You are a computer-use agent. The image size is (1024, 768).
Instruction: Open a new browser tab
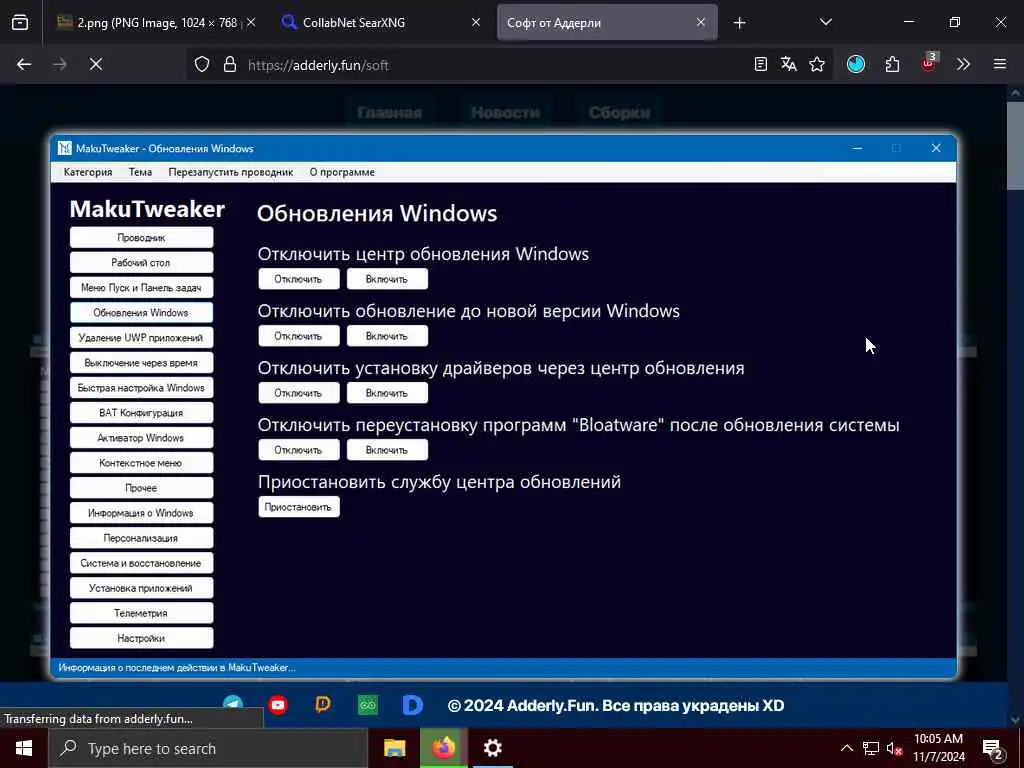(739, 23)
